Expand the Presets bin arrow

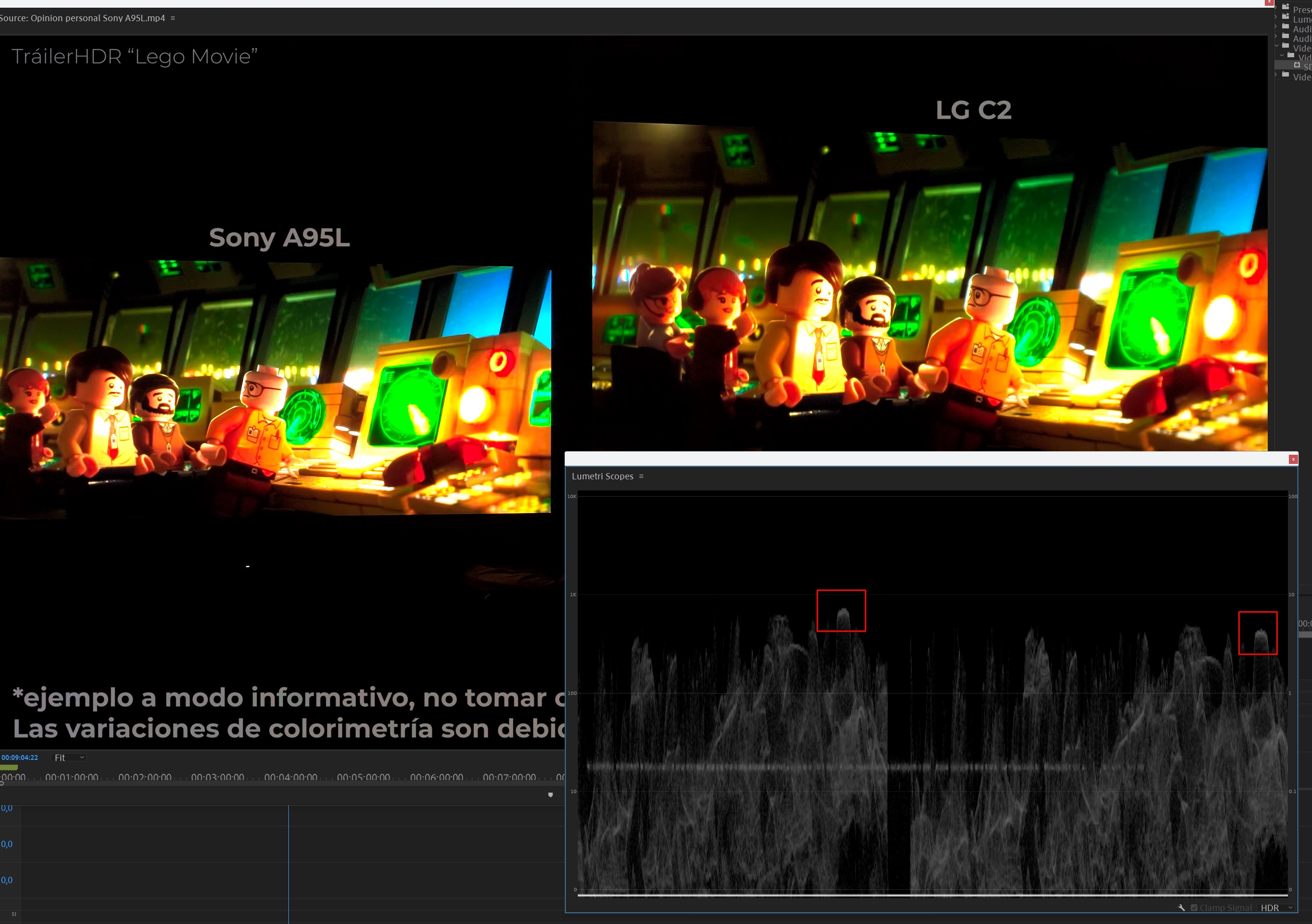(x=1275, y=7)
